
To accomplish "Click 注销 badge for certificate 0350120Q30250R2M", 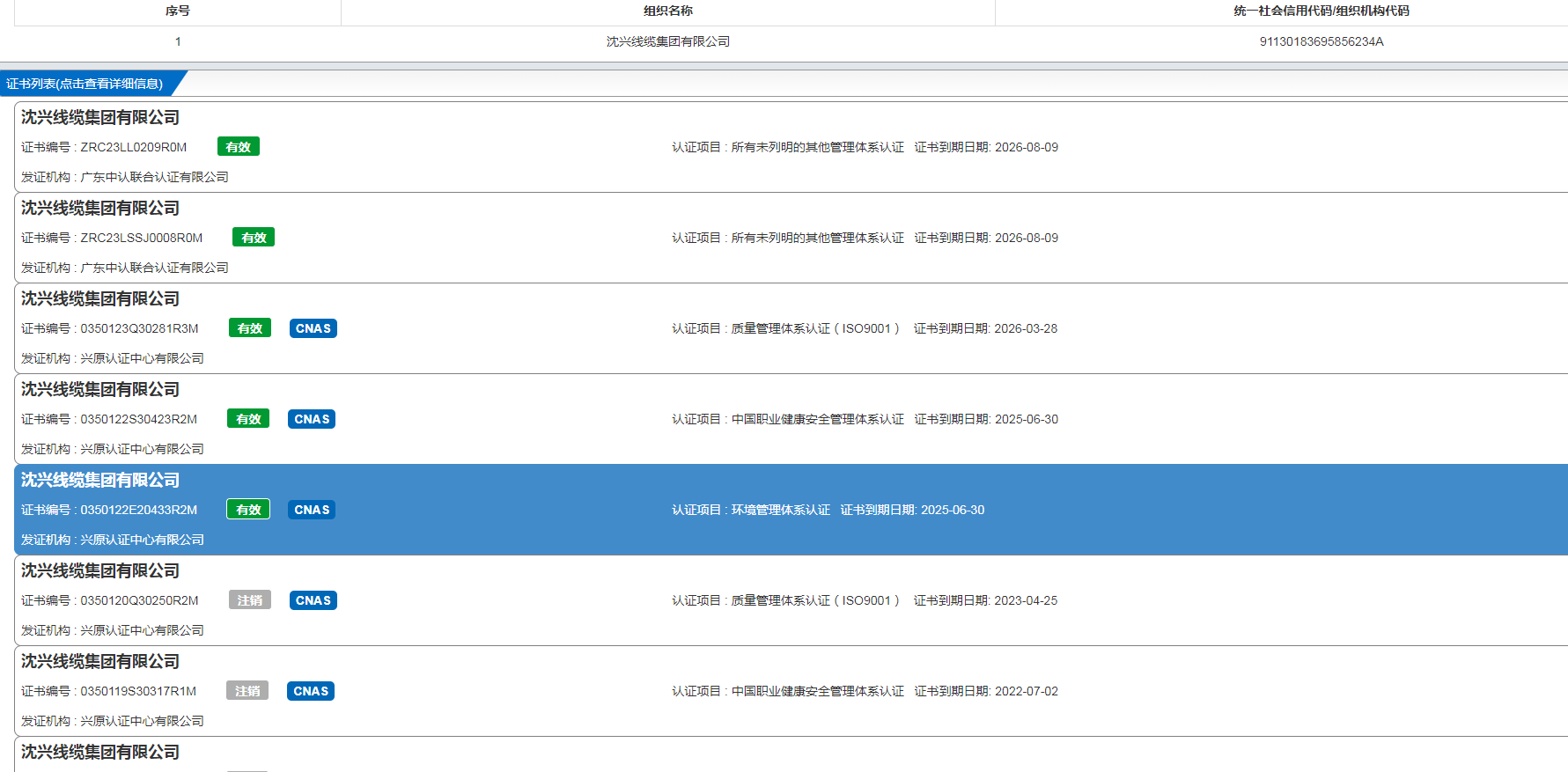I will [x=250, y=600].
